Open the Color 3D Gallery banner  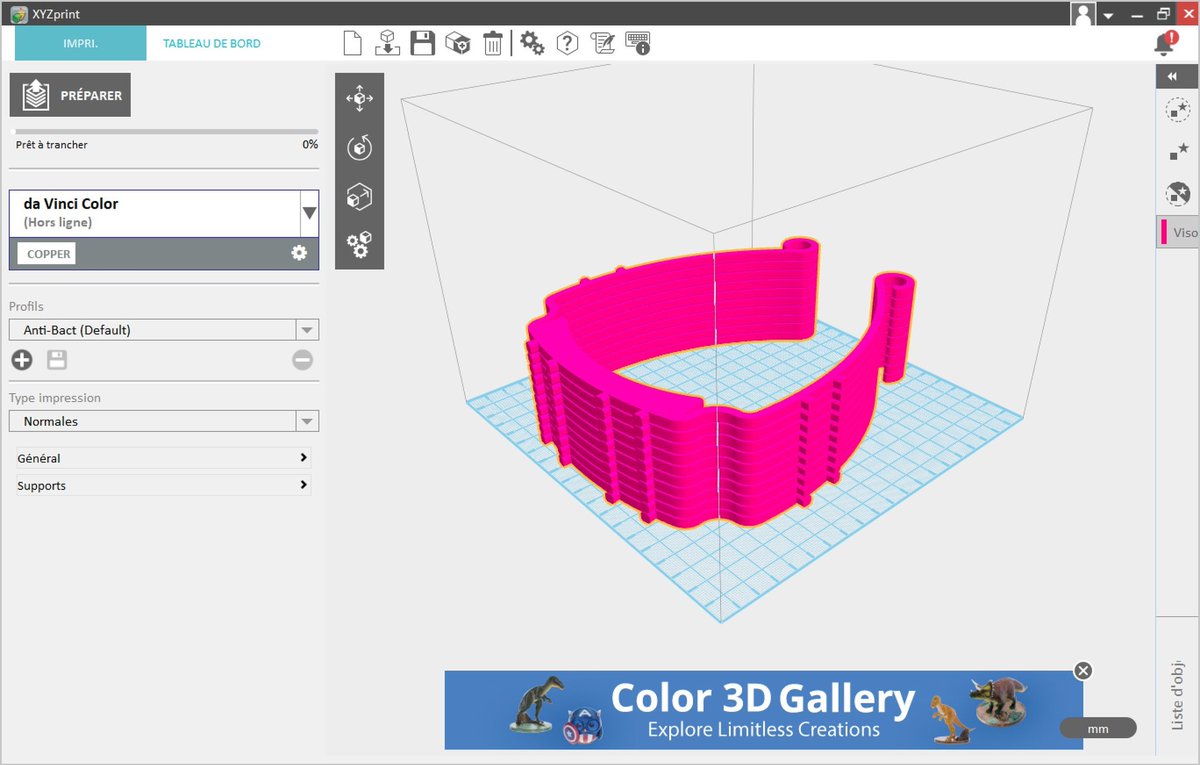pos(763,710)
